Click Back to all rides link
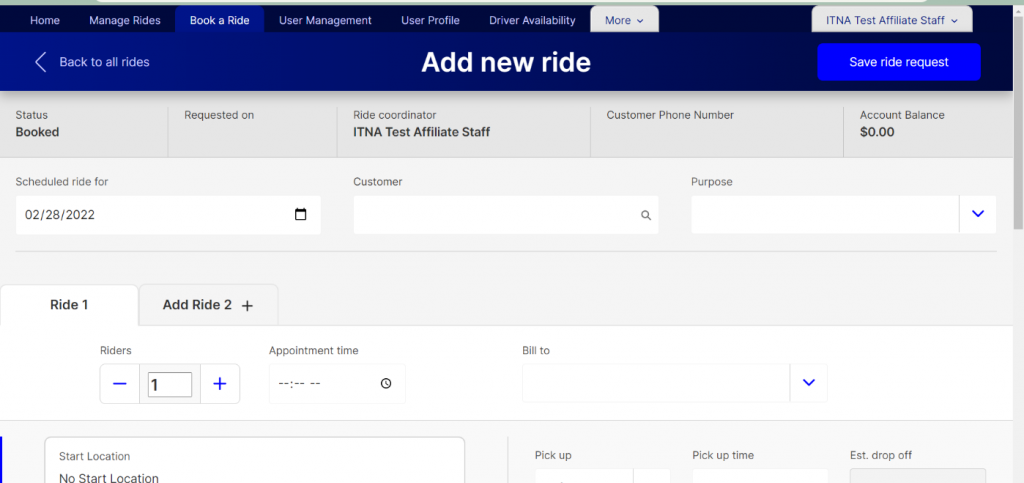Image resolution: width=1024 pixels, height=483 pixels. coord(104,62)
